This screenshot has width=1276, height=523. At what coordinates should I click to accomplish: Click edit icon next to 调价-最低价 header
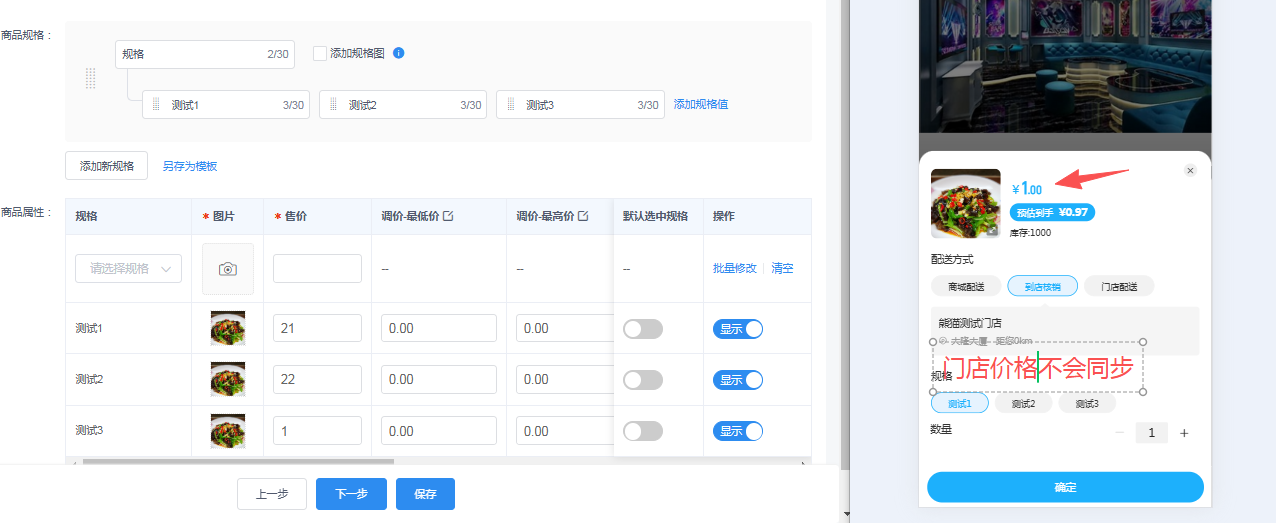point(448,216)
